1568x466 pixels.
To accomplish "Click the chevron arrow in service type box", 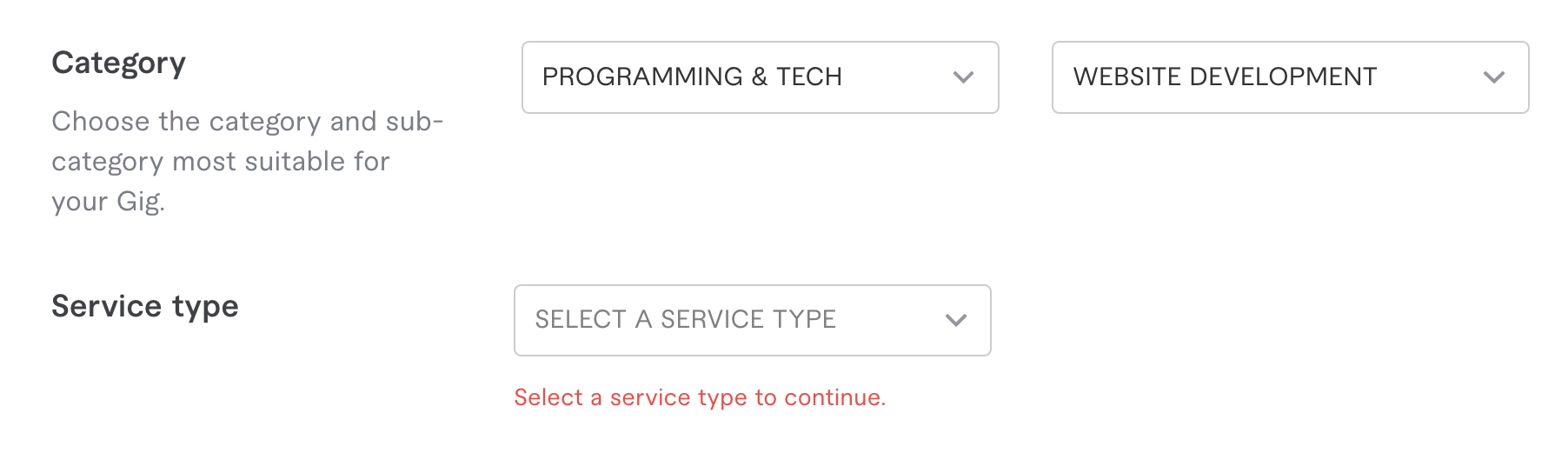I will tap(956, 320).
